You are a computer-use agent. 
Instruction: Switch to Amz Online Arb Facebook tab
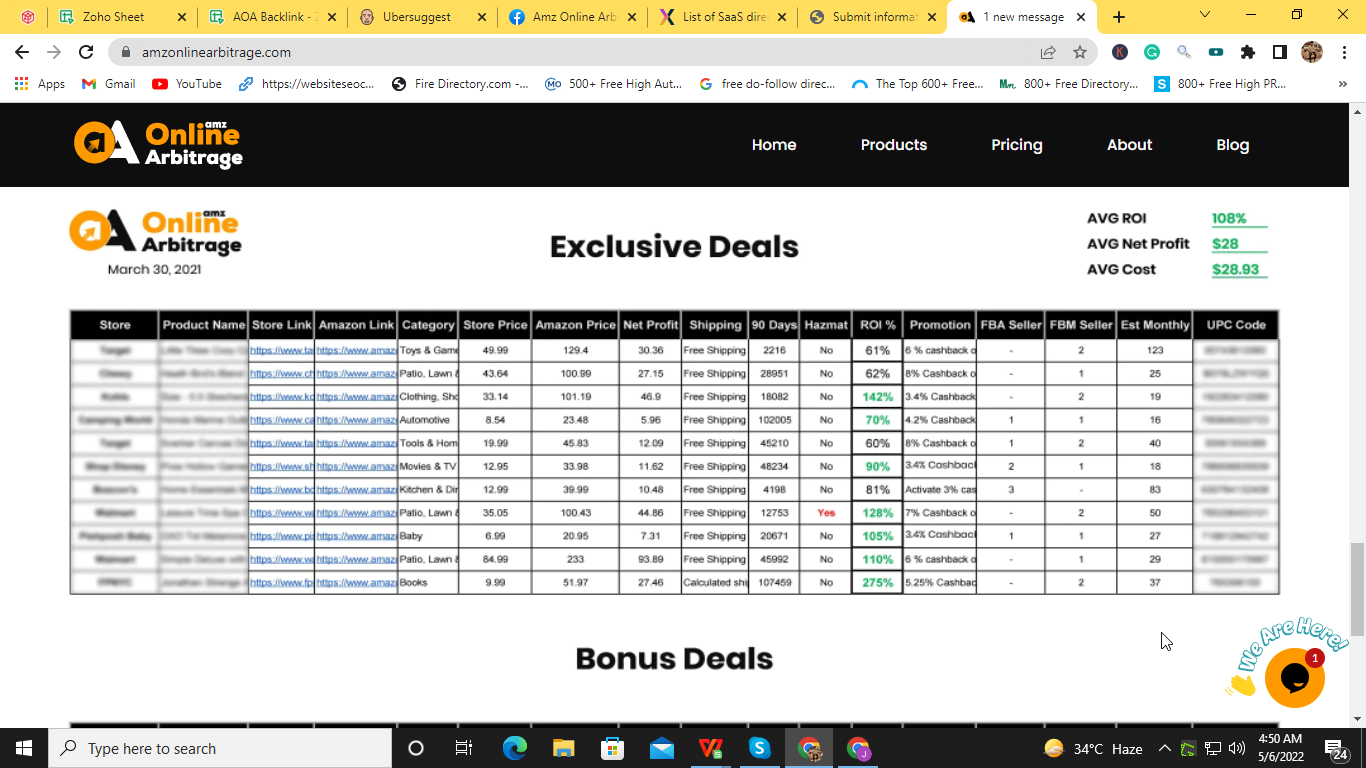click(572, 17)
